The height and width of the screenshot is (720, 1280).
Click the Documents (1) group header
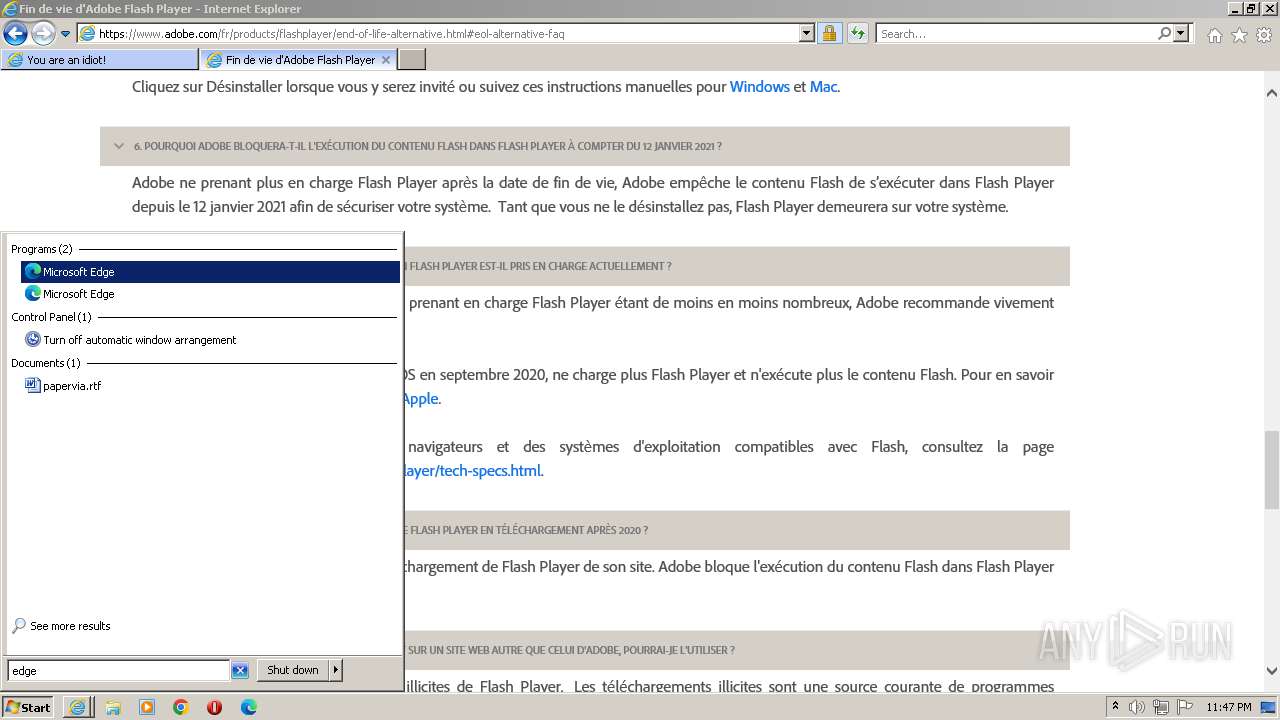click(45, 363)
